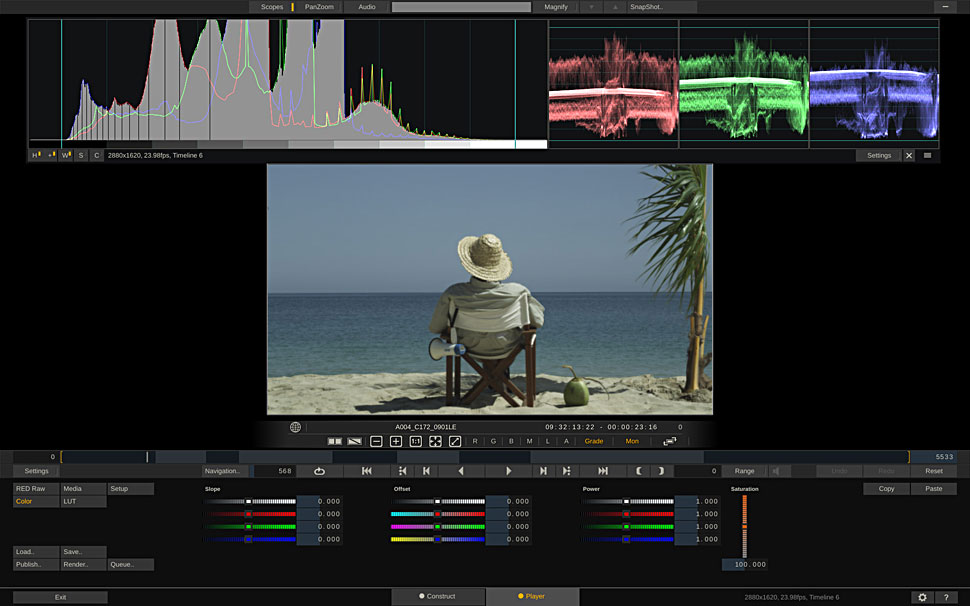Click the fit-to-view arrows icon

pyautogui.click(x=435, y=441)
